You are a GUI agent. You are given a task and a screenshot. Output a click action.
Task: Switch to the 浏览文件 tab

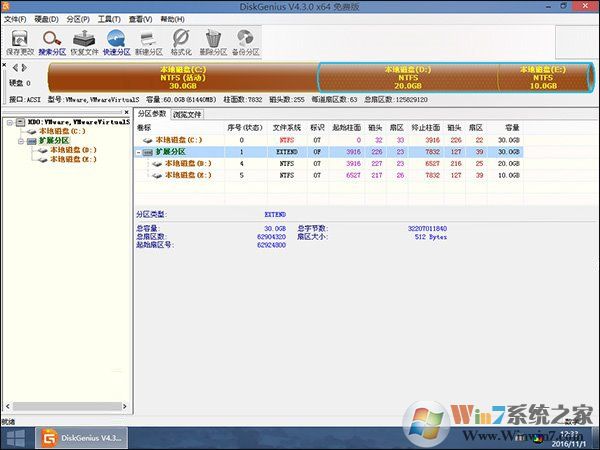click(x=187, y=114)
